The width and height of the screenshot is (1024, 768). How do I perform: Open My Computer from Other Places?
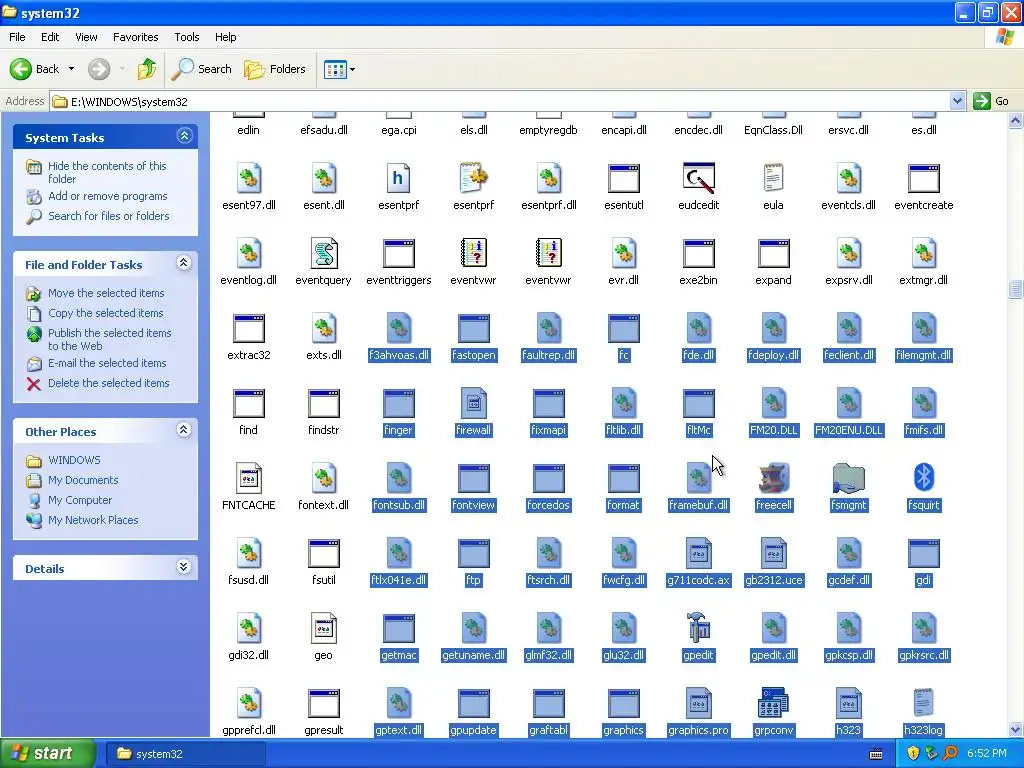click(x=80, y=500)
